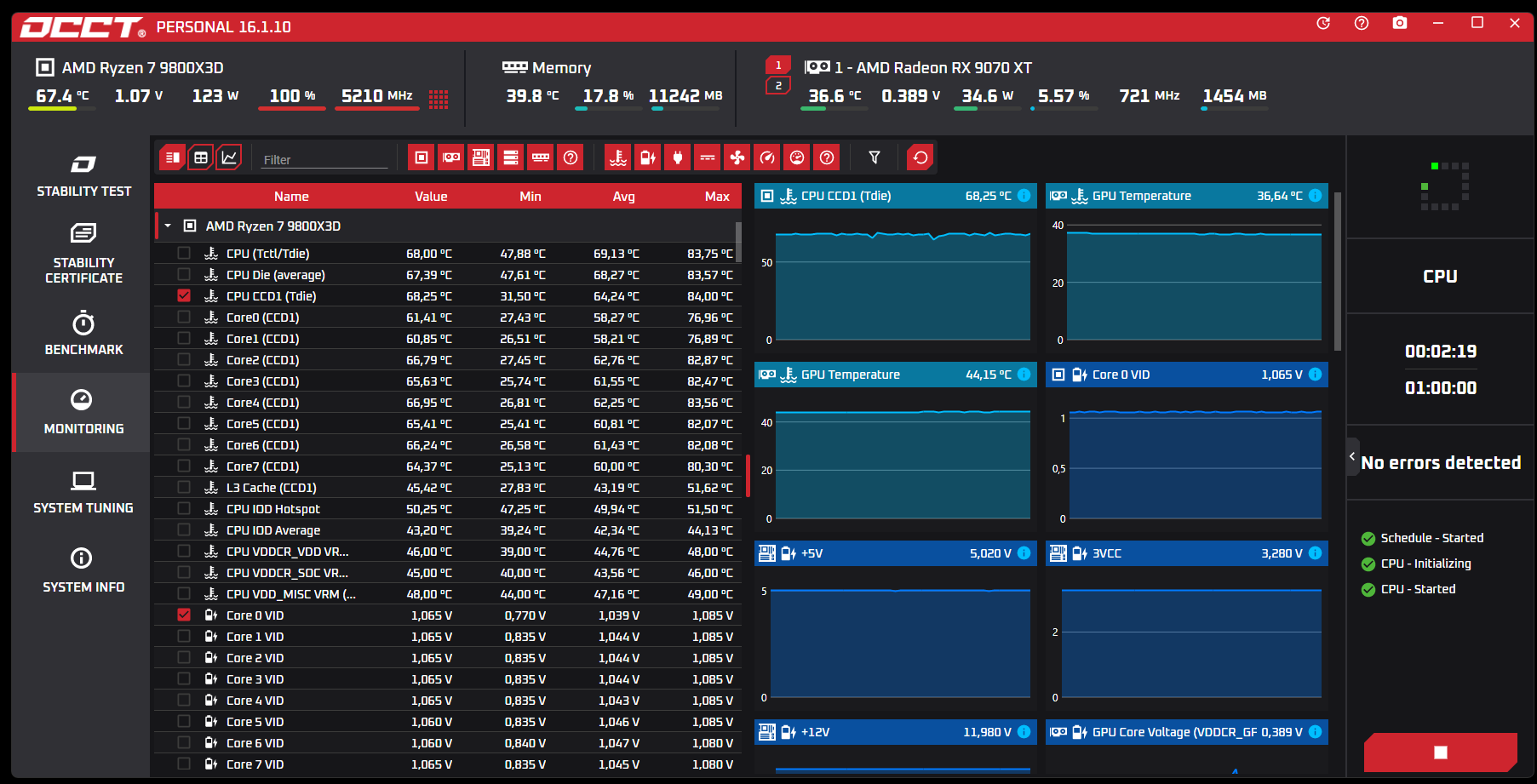The image size is (1537, 784).
Task: Filter sensors by fan speed icon
Action: [737, 157]
